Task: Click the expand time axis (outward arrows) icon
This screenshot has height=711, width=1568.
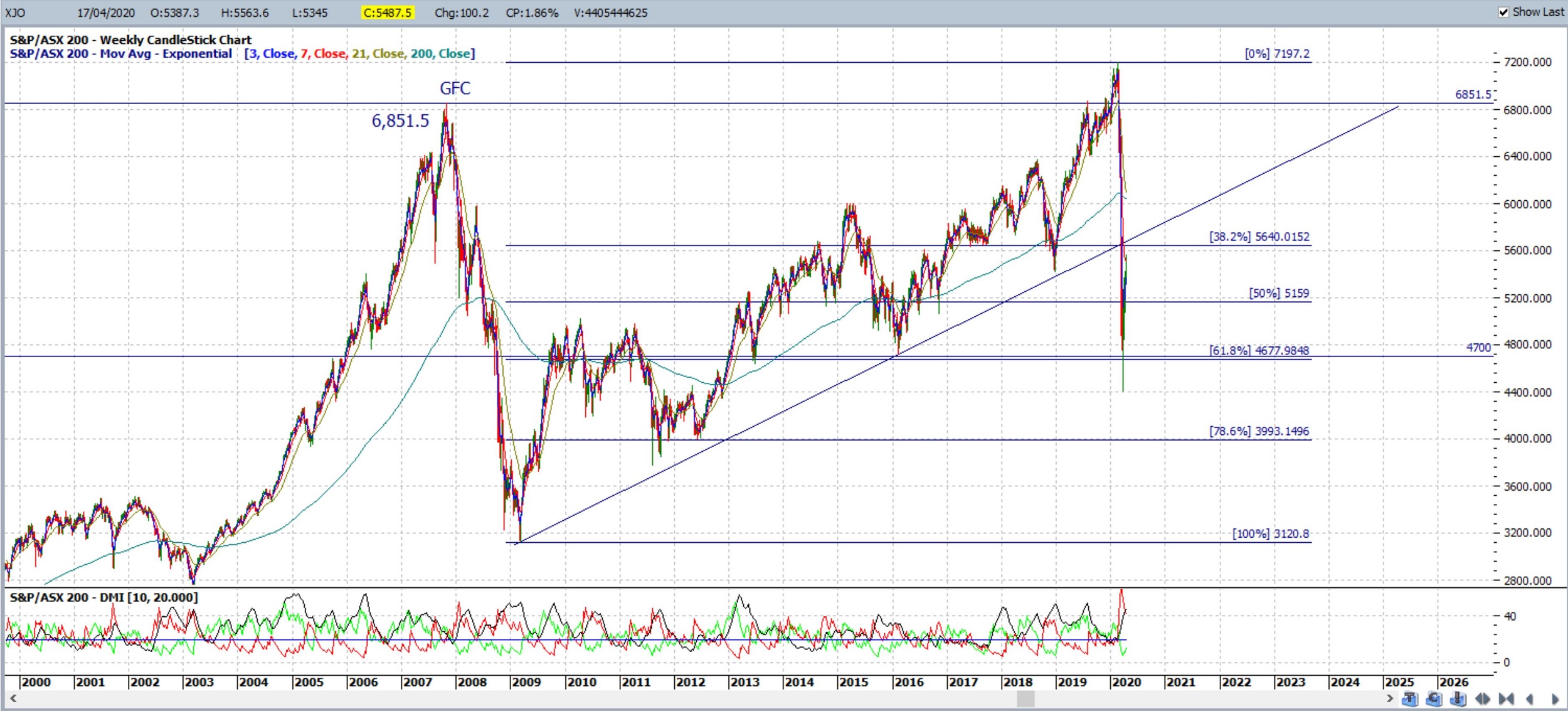Action: (1483, 698)
